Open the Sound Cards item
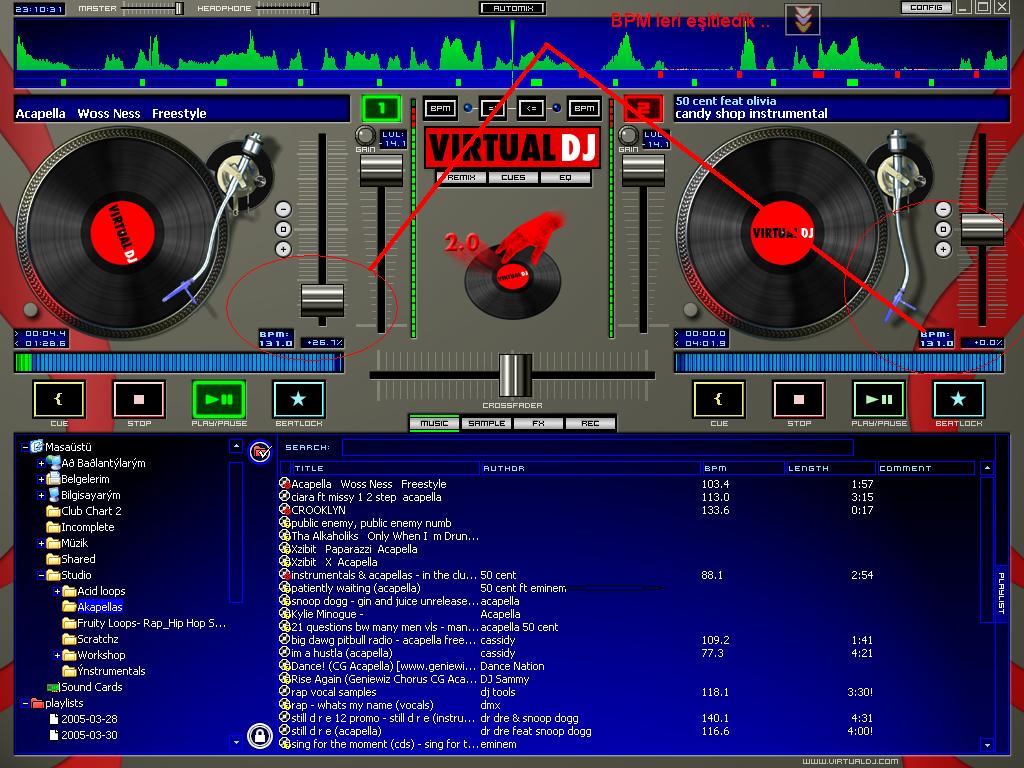This screenshot has height=768, width=1024. [x=91, y=687]
